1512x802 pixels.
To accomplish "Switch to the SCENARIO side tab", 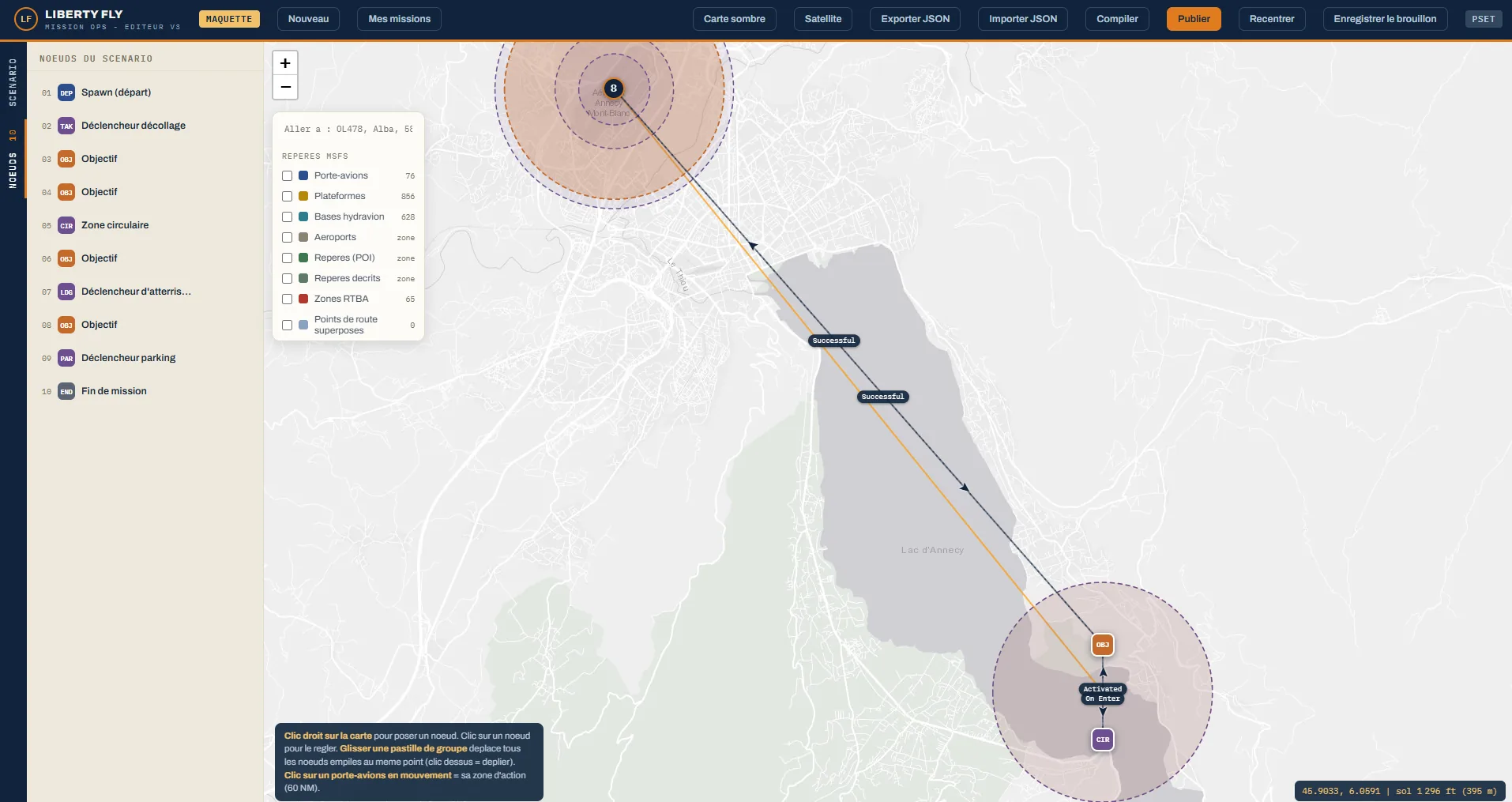I will pos(13,82).
